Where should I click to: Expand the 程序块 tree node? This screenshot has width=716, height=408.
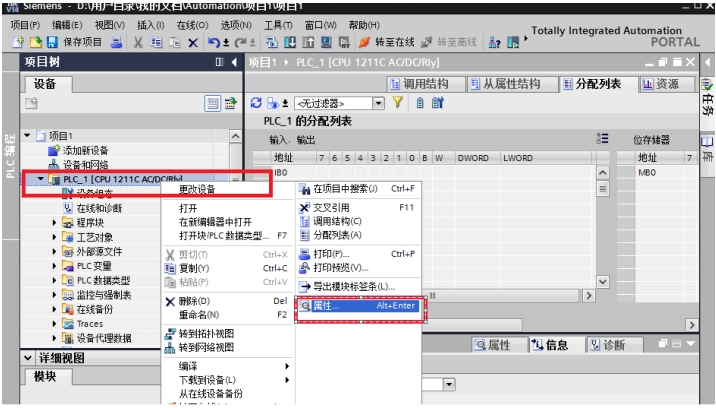coord(54,223)
